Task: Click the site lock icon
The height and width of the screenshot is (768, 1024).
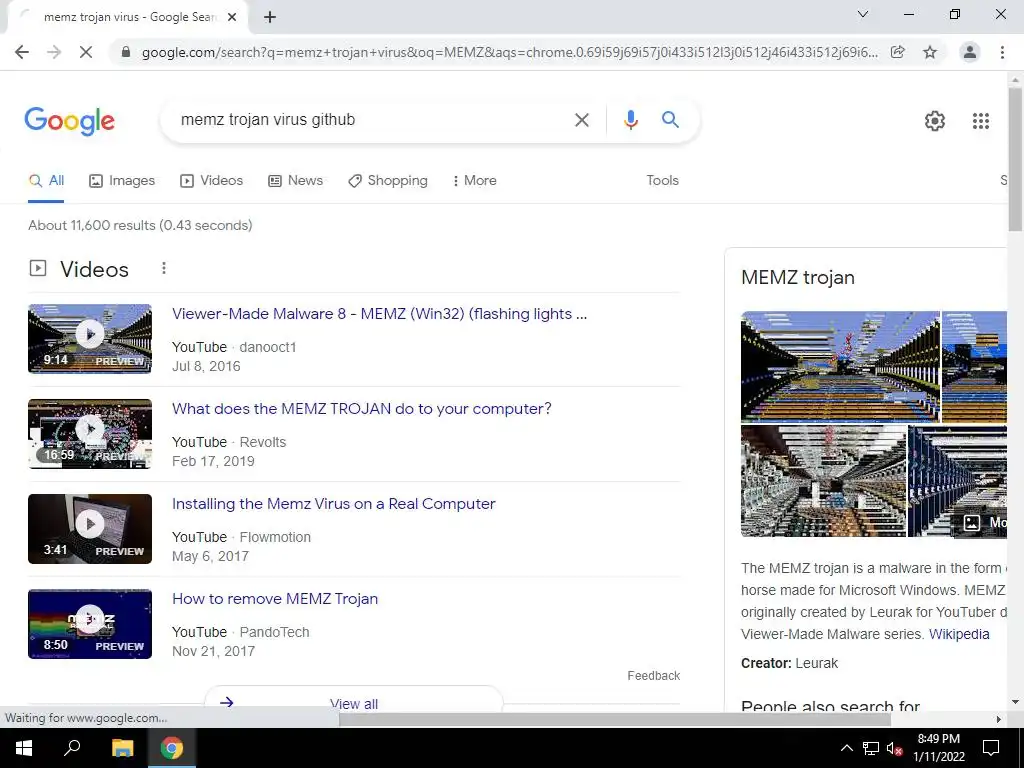Action: [x=126, y=52]
